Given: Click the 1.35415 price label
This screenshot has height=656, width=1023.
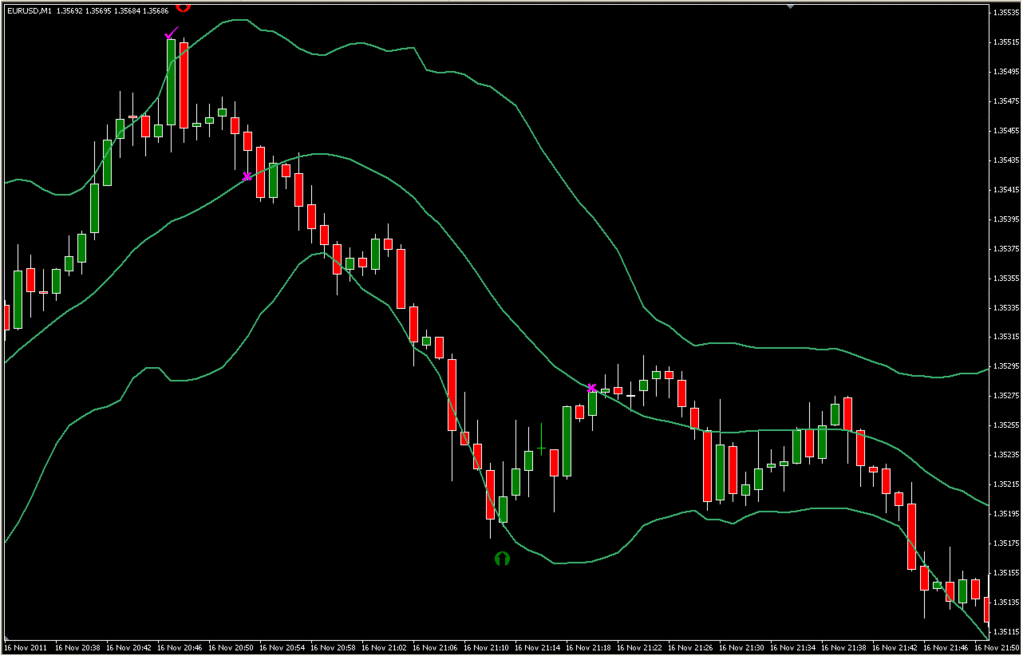Looking at the screenshot, I should [1005, 189].
